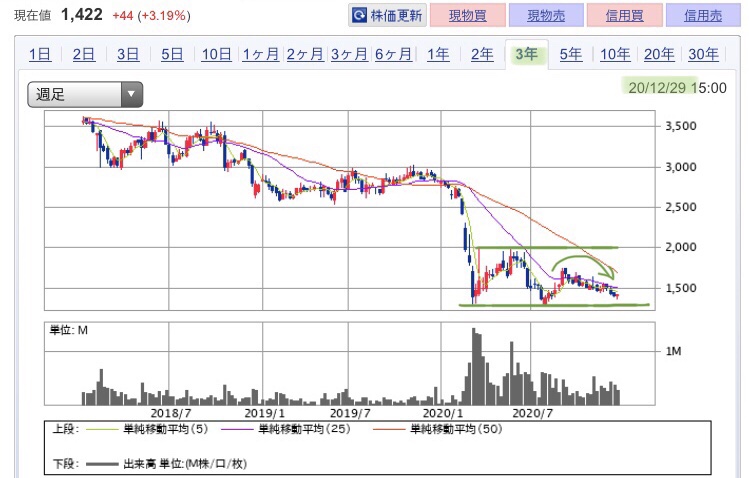Click the 2,000 price axis label
Screen dimensions: 749x478
coord(681,247)
